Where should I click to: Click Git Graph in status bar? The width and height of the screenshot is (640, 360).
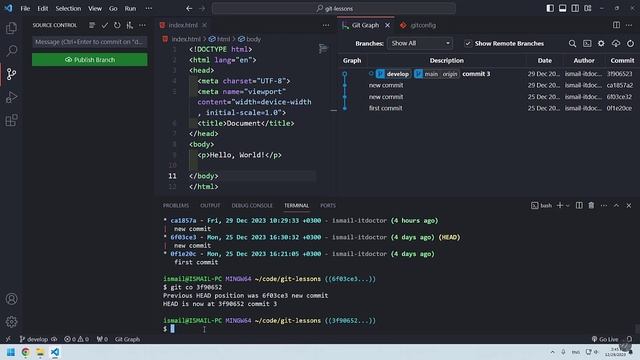(x=127, y=339)
